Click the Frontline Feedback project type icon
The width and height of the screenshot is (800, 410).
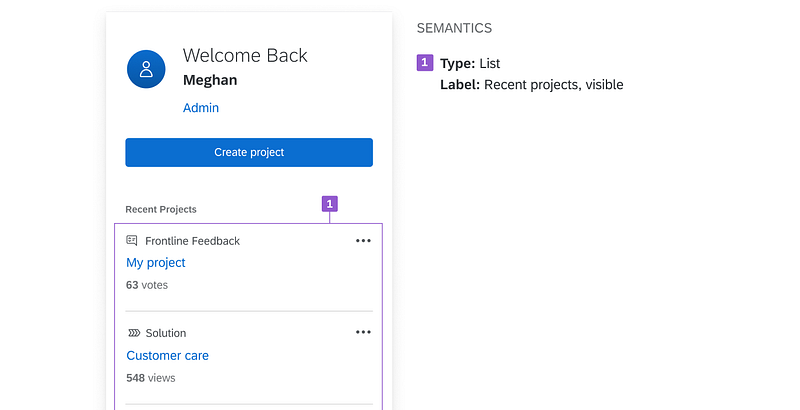click(x=132, y=241)
